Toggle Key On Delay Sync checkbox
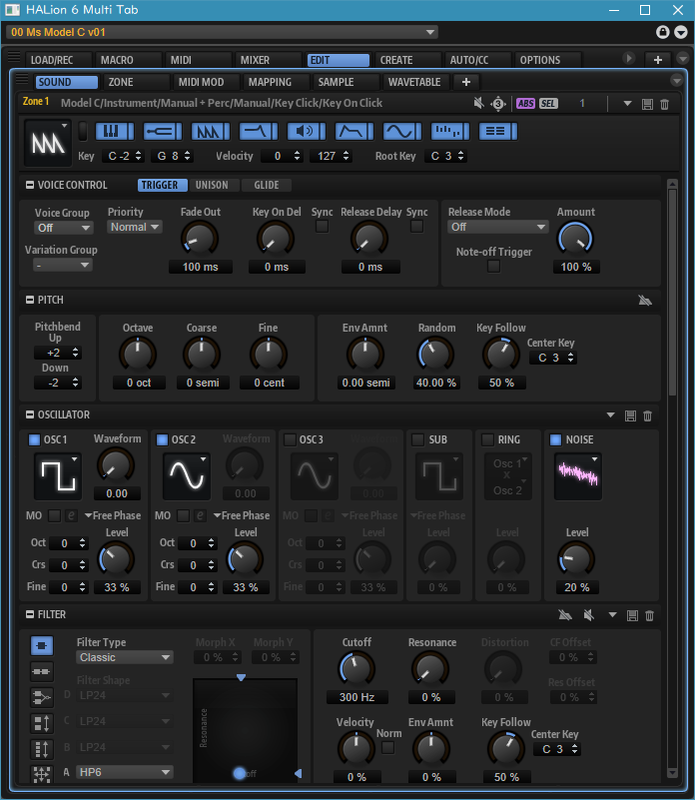This screenshot has height=800, width=695. (322, 226)
